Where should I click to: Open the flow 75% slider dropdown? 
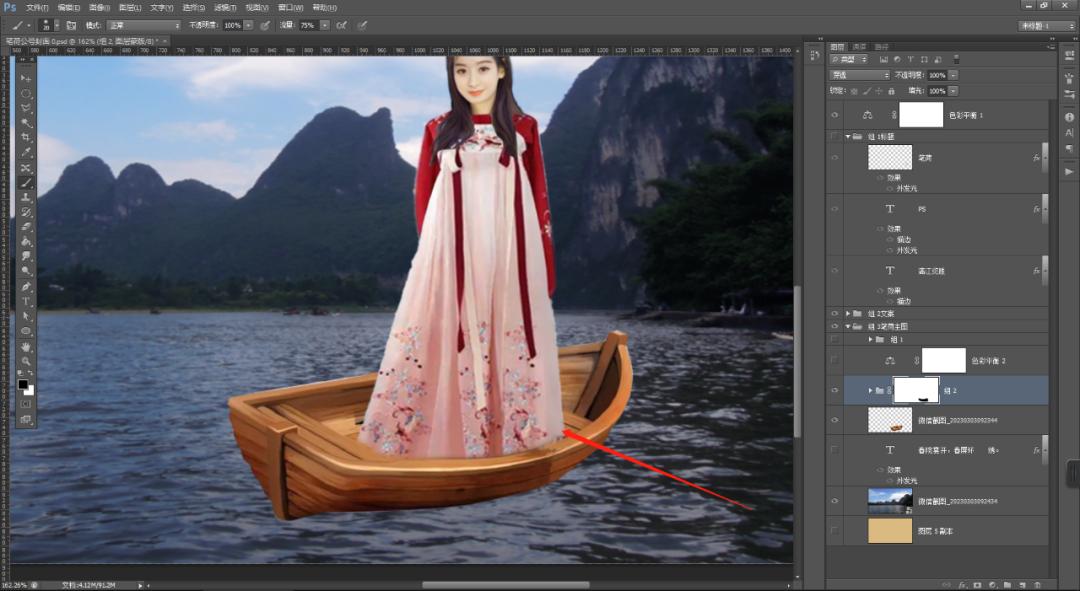tap(324, 25)
